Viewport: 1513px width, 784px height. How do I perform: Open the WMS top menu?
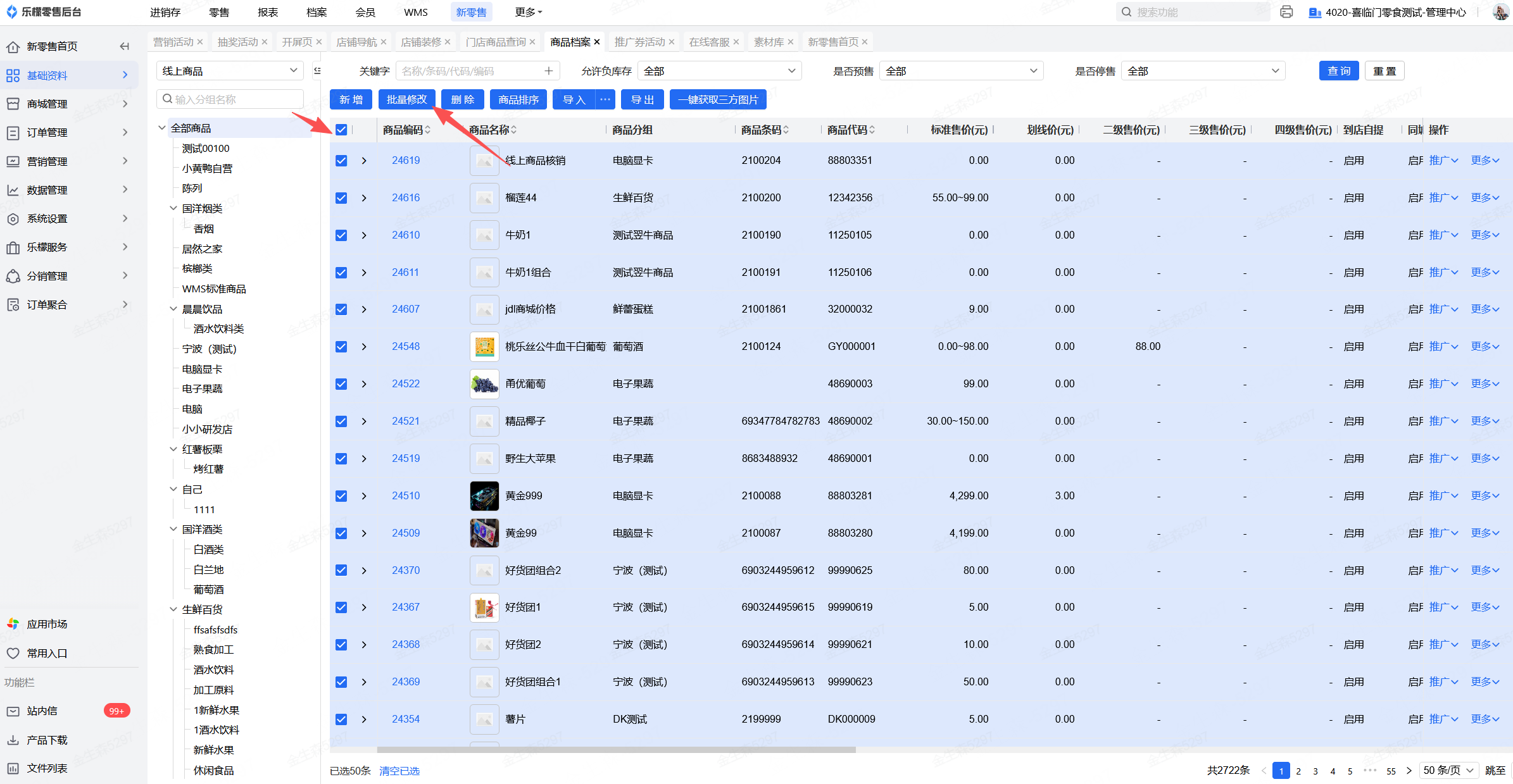pos(415,12)
